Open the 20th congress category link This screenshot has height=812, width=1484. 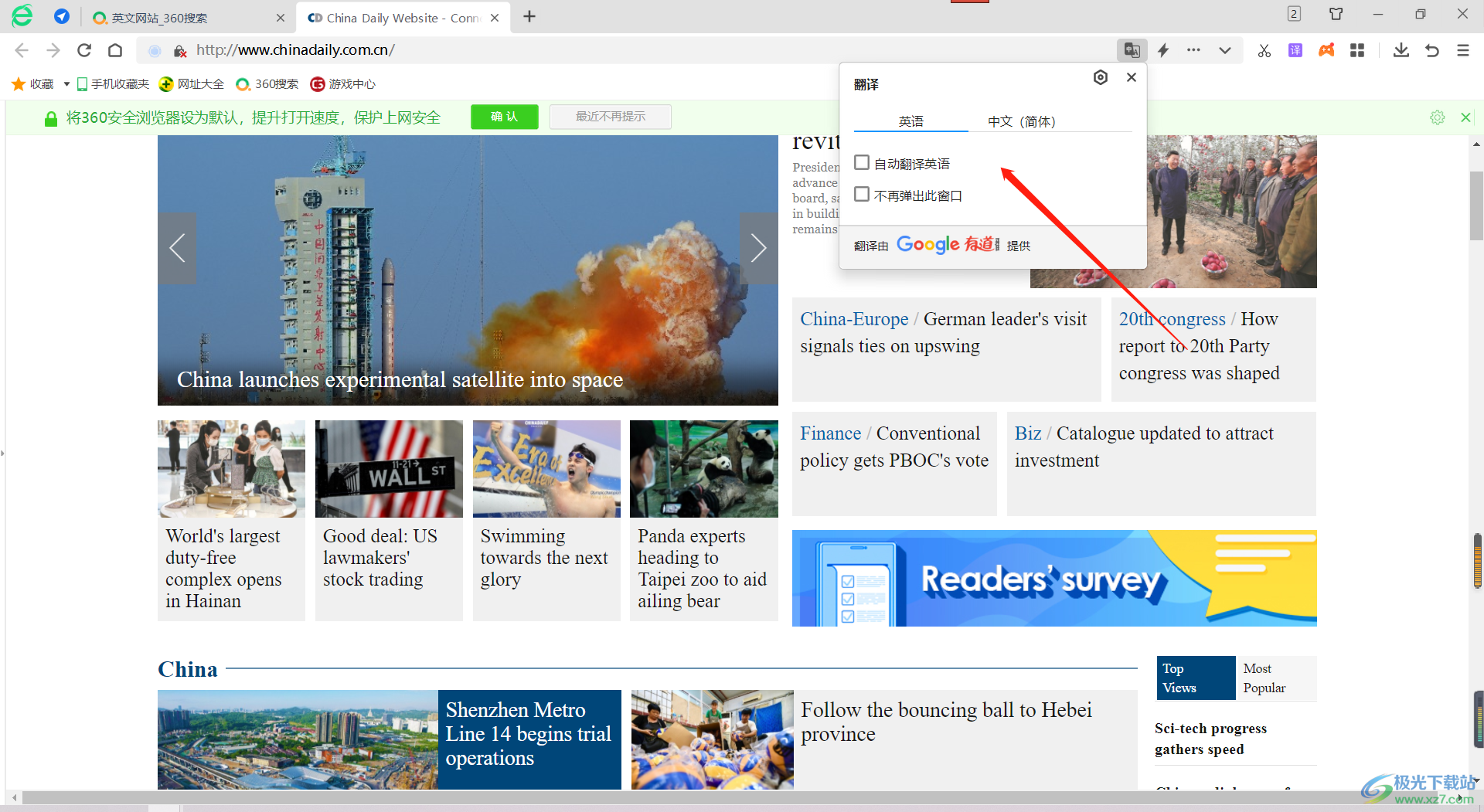click(x=1172, y=319)
